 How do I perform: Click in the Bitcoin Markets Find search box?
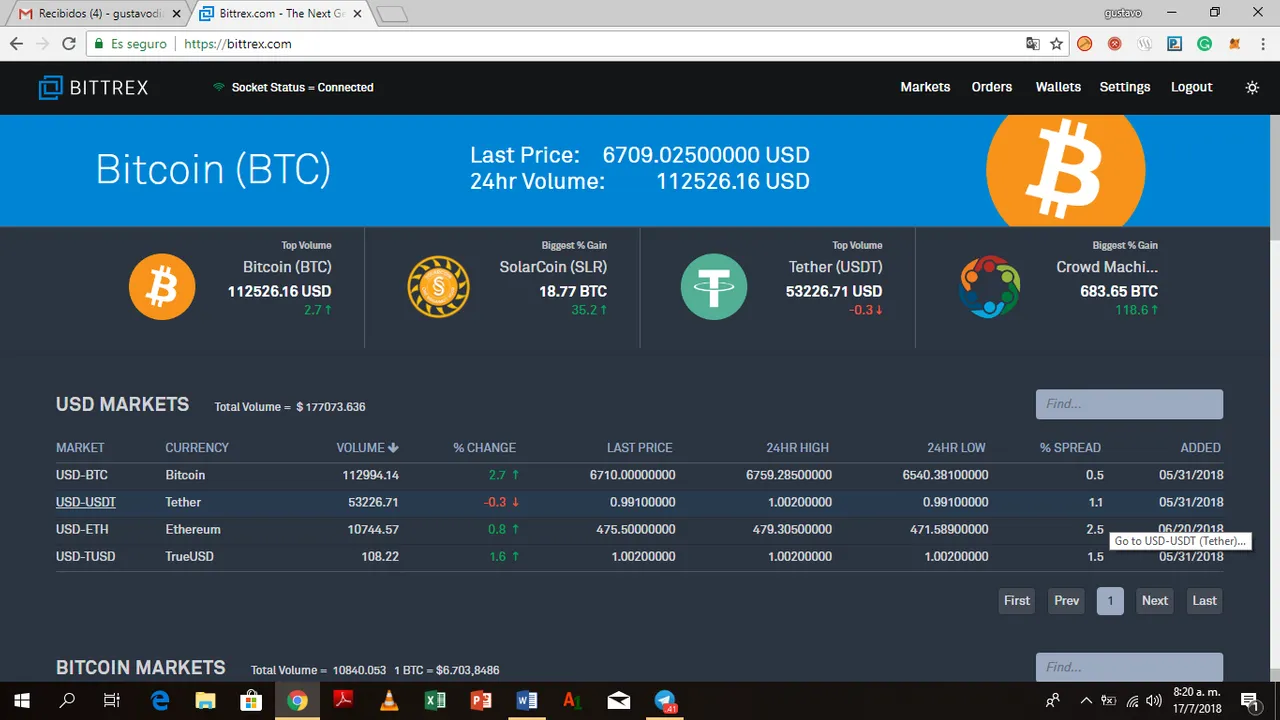pos(1129,667)
